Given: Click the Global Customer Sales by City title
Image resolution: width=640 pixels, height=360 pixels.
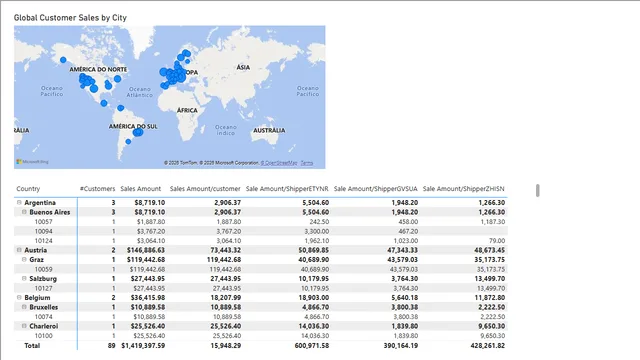Looking at the screenshot, I should [70, 18].
